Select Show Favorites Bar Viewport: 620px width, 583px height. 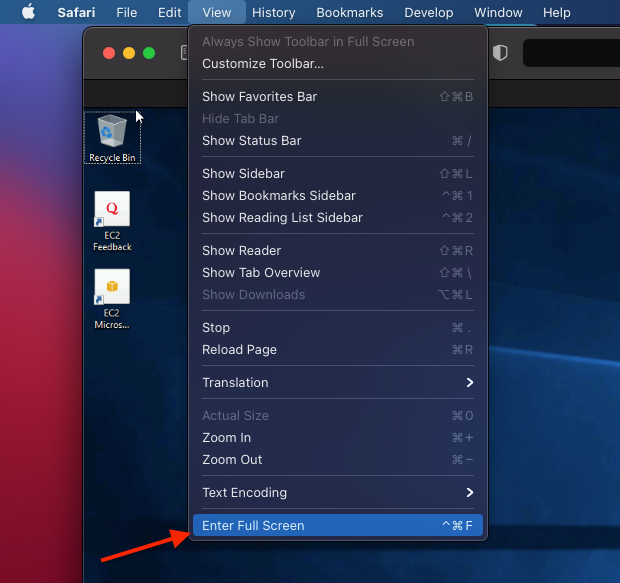tap(338, 97)
